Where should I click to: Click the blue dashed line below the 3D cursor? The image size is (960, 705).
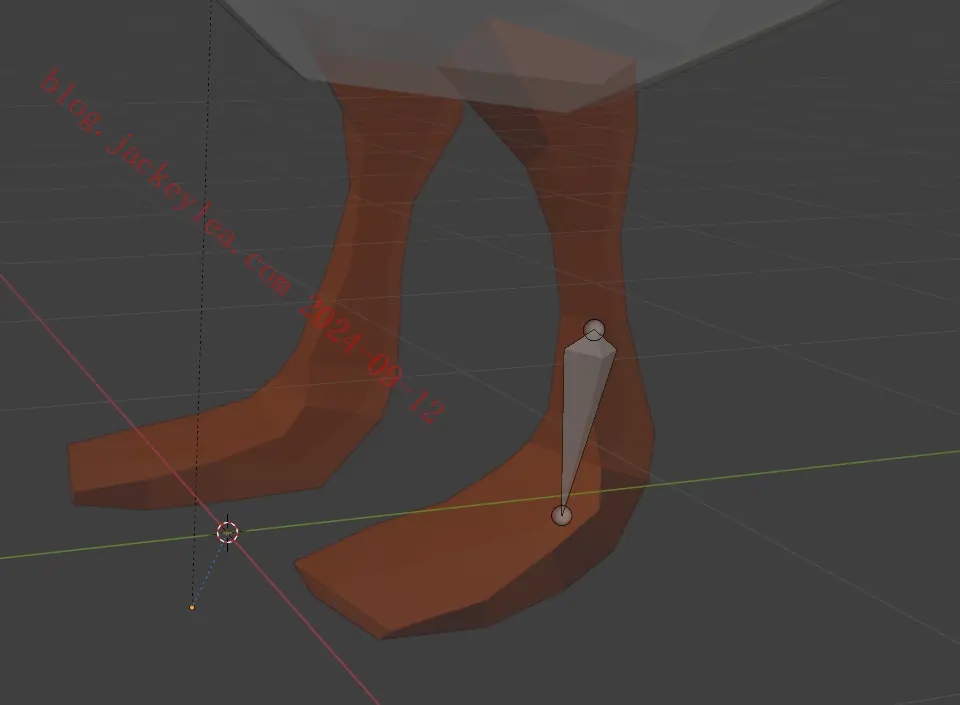coord(208,572)
